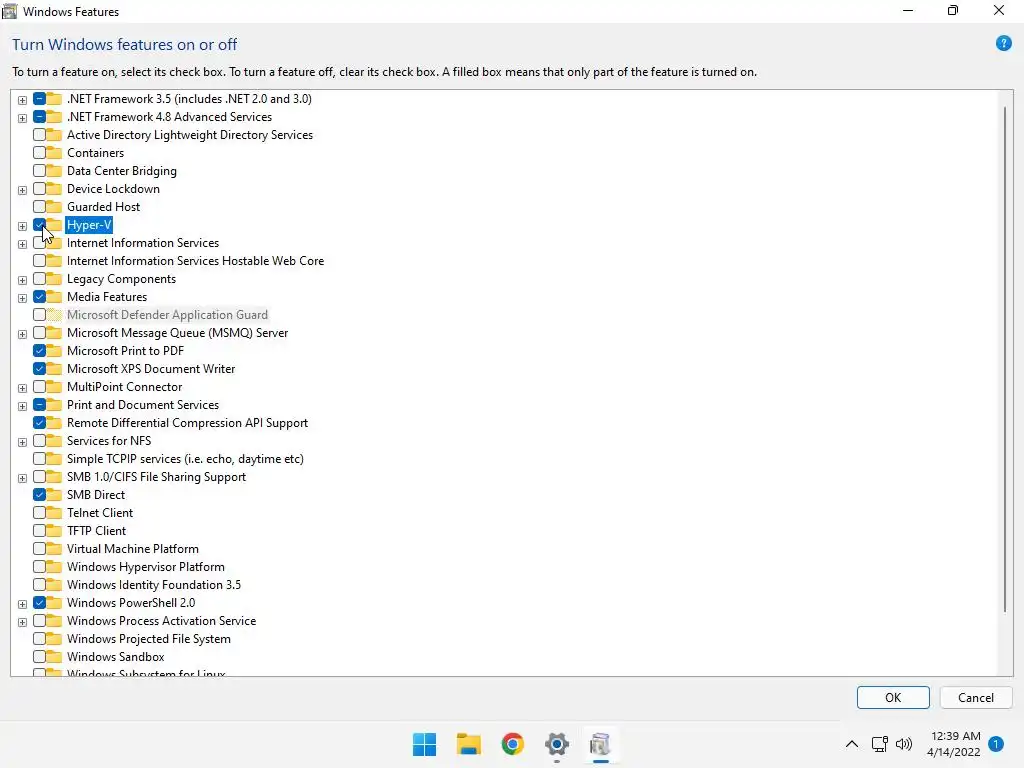Viewport: 1024px width, 768px height.
Task: Click the Containers folder icon
Action: tap(55, 153)
